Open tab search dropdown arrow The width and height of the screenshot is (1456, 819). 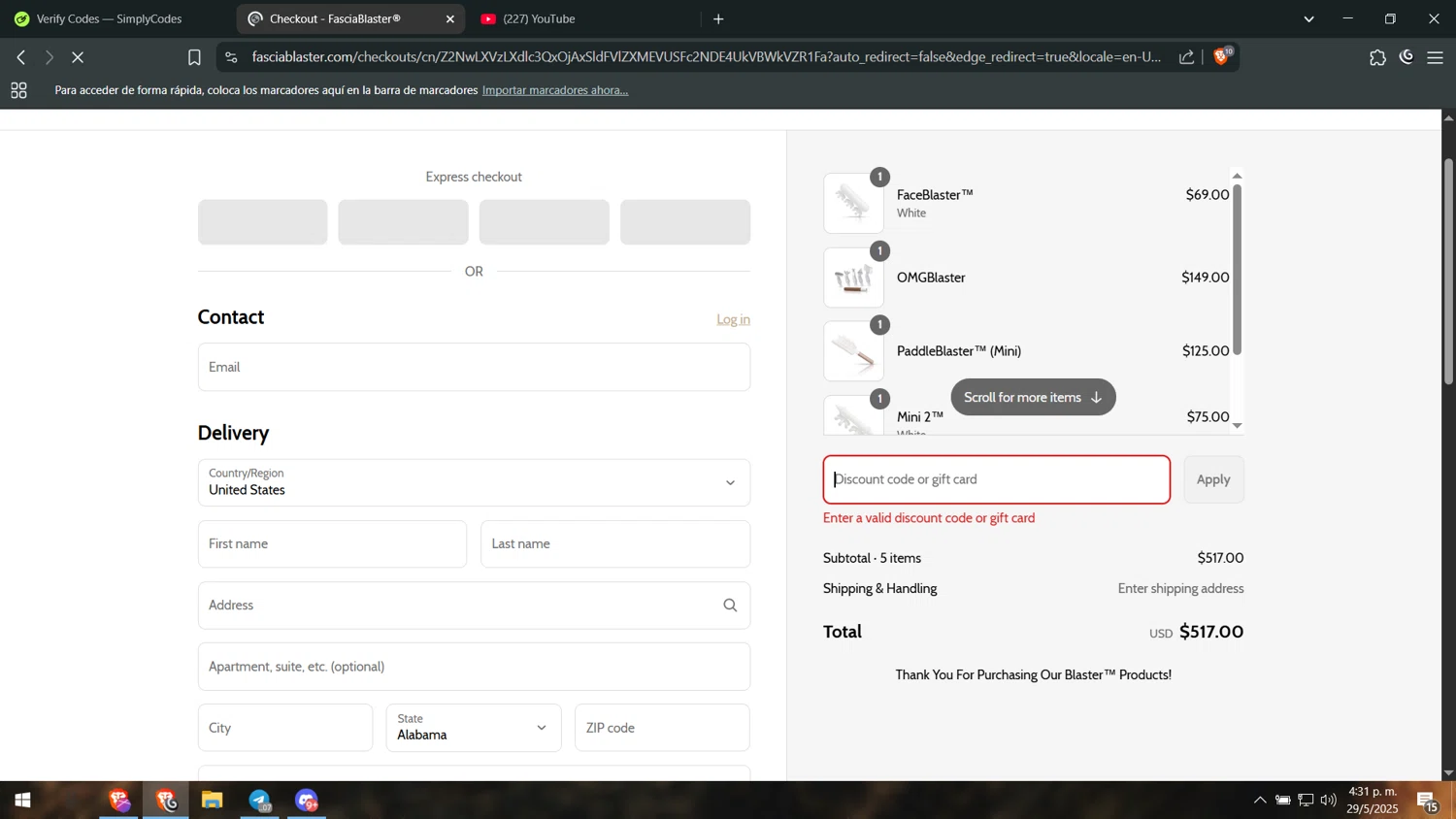coord(1308,18)
